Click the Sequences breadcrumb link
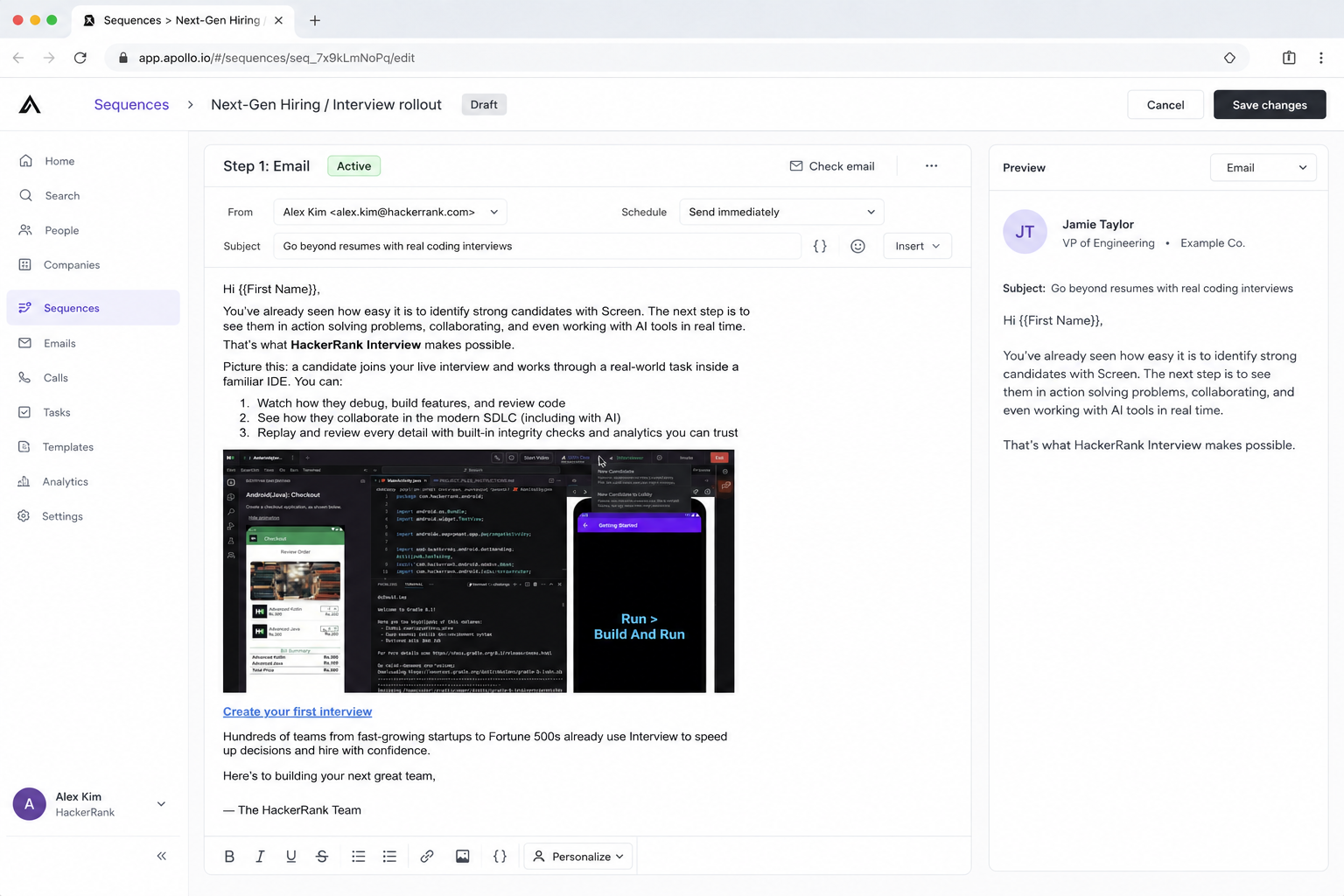 [x=131, y=105]
